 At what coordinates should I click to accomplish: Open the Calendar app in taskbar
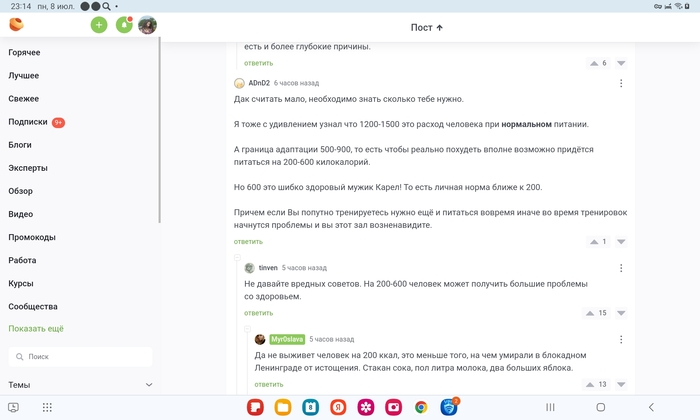pos(310,407)
